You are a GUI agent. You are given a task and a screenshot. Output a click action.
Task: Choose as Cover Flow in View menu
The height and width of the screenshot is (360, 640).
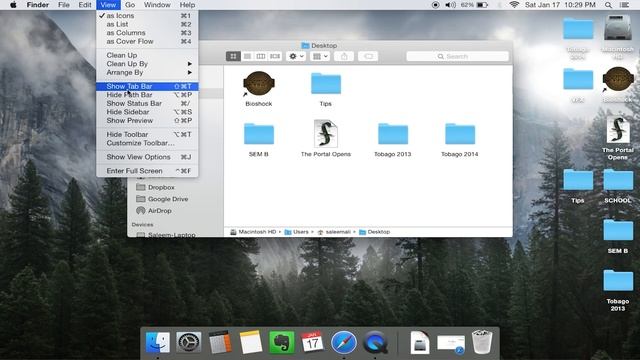click(x=147, y=41)
